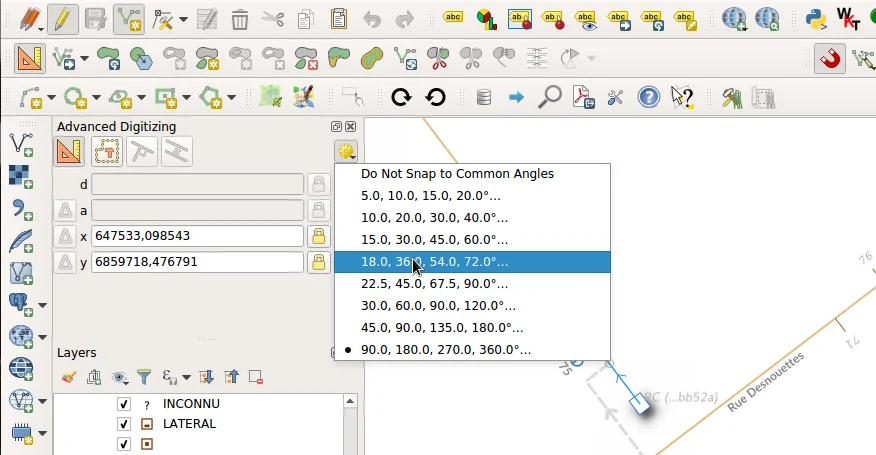The height and width of the screenshot is (455, 876).
Task: Click the magnifying glass icon
Action: 549,97
